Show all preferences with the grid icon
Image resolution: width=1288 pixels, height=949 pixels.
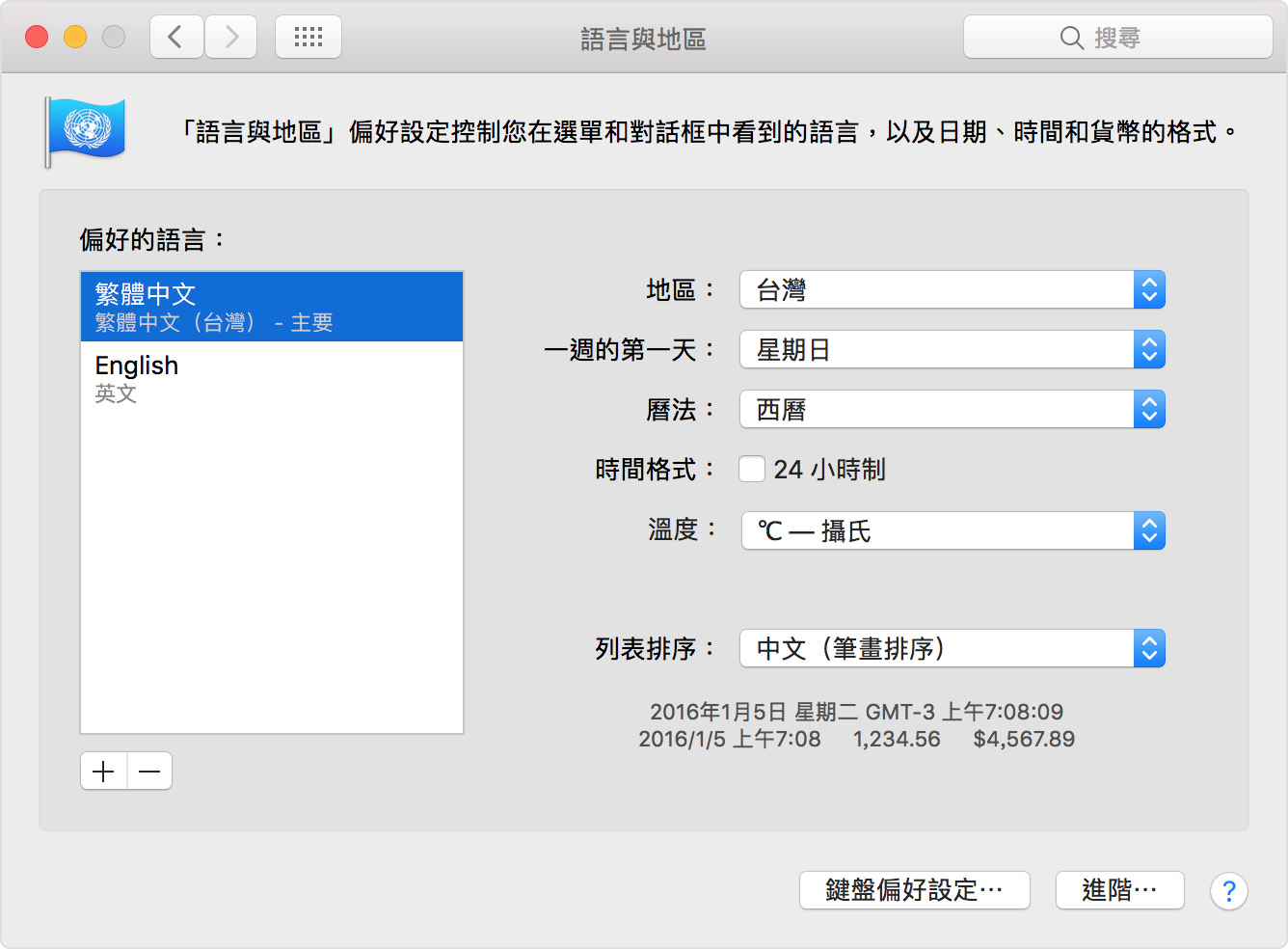[309, 38]
